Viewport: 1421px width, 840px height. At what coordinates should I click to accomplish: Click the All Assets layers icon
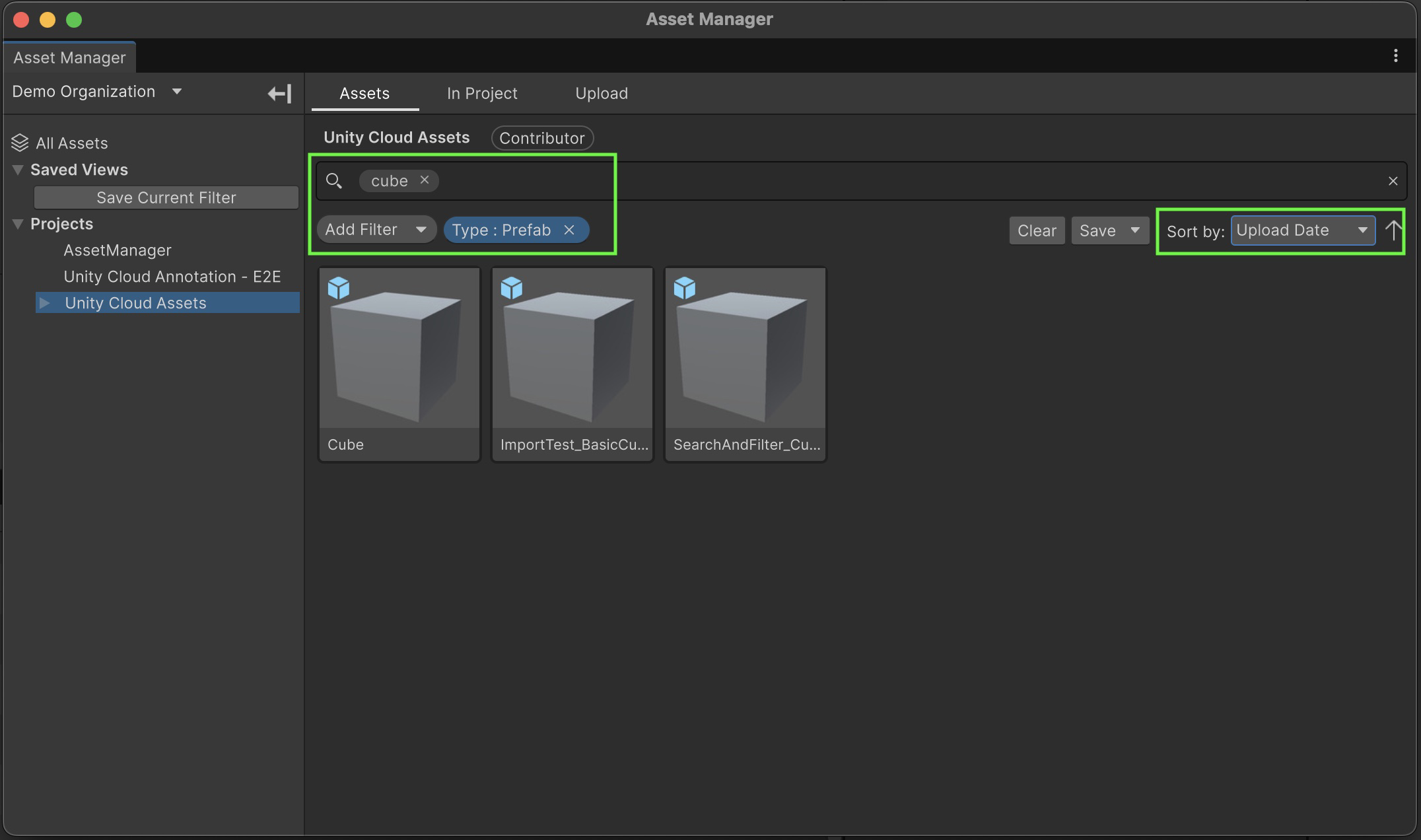pyautogui.click(x=20, y=143)
